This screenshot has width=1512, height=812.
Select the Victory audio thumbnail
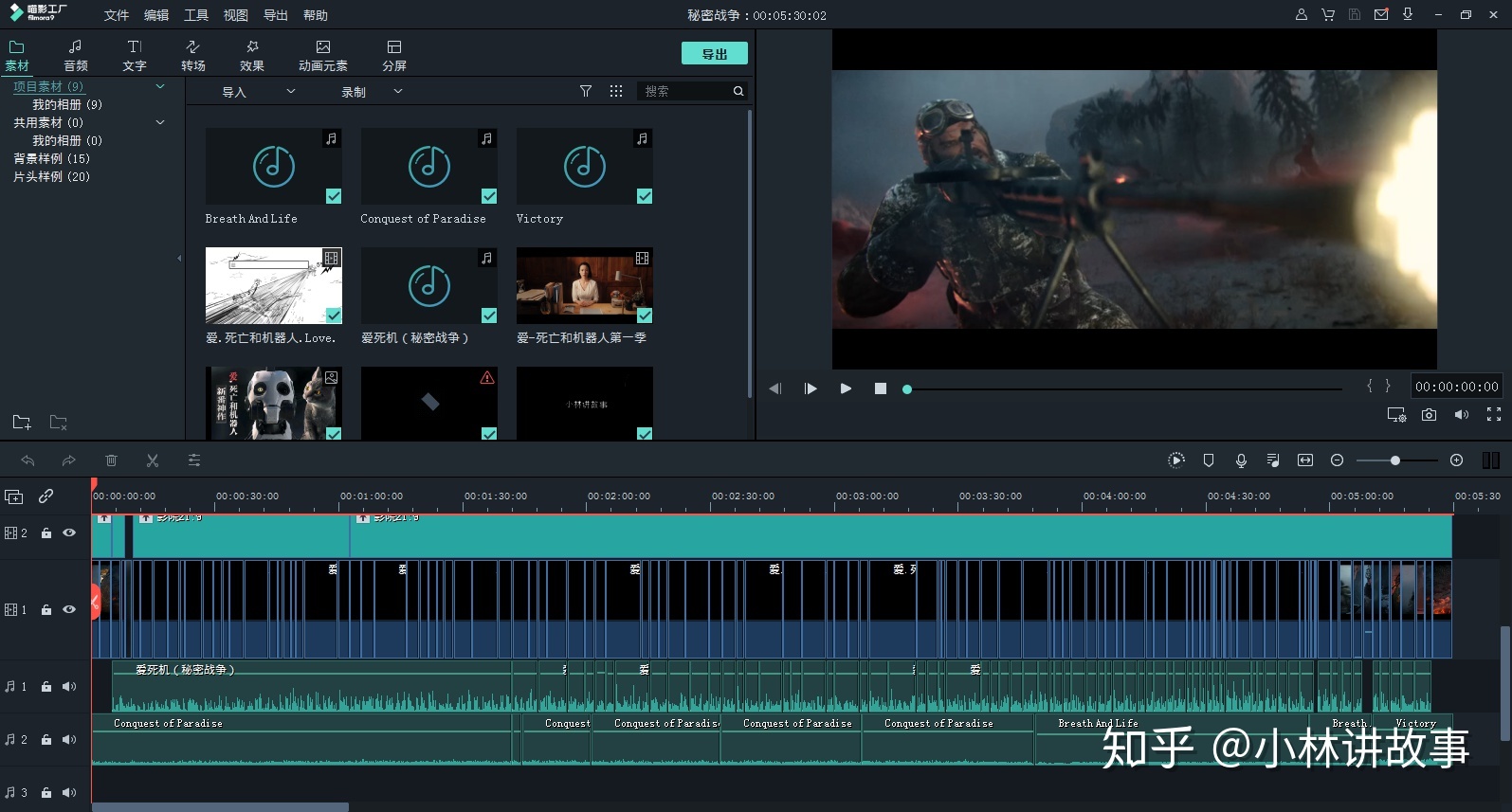point(585,167)
